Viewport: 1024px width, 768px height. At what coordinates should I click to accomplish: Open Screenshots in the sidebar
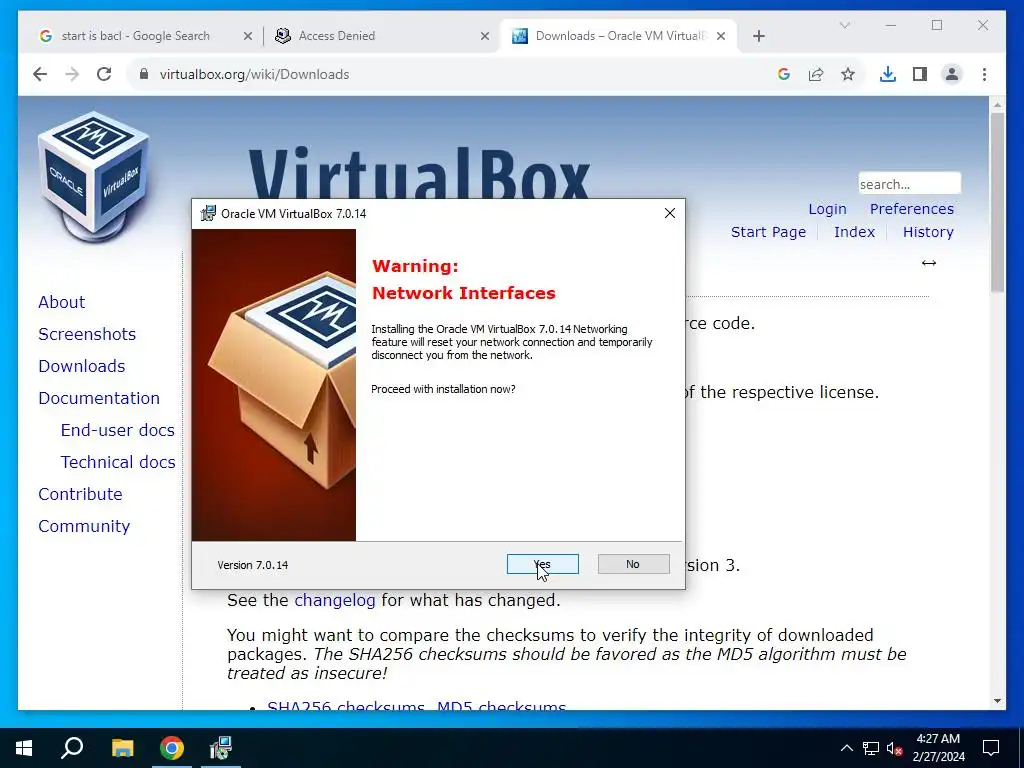click(x=87, y=334)
